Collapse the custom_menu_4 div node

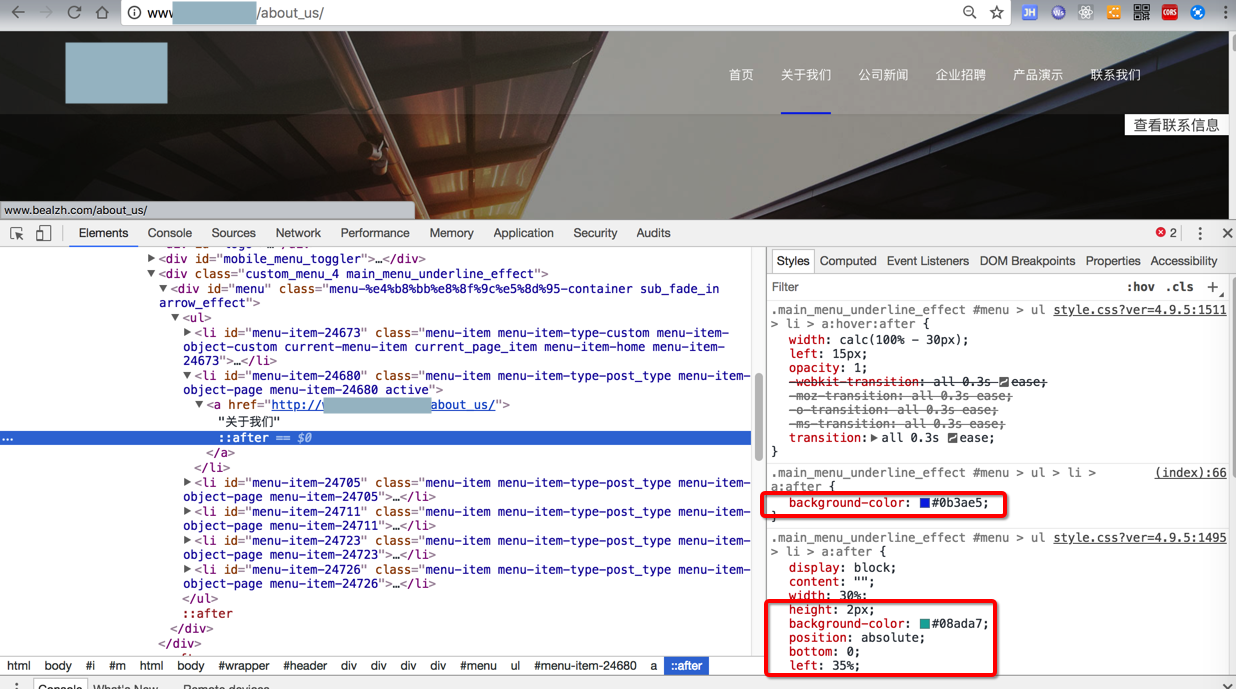(152, 274)
